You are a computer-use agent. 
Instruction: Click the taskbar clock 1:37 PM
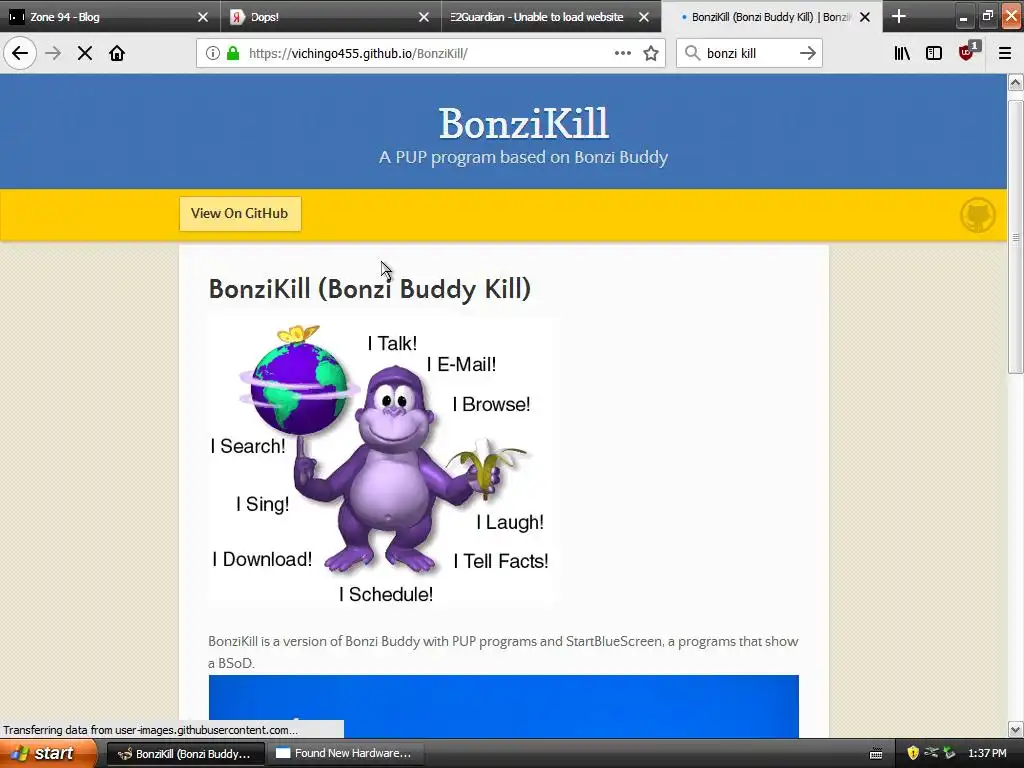pyautogui.click(x=987, y=754)
